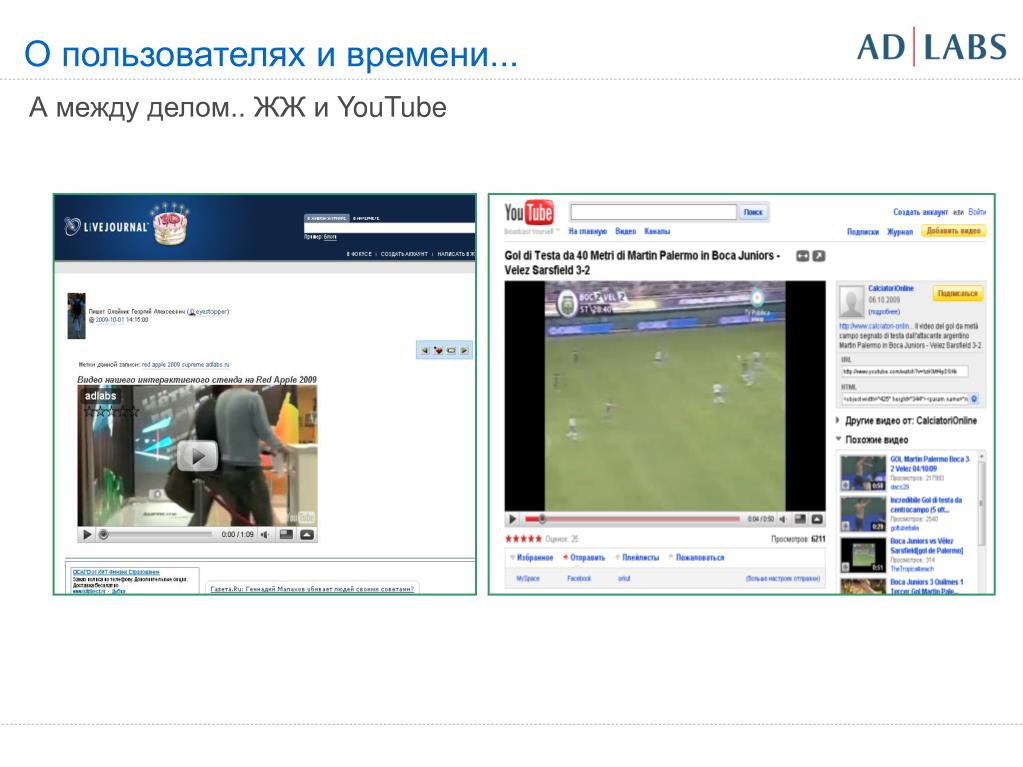The image size is (1023, 767).
Task: Open the Избранное favorites tab
Action: pos(532,558)
